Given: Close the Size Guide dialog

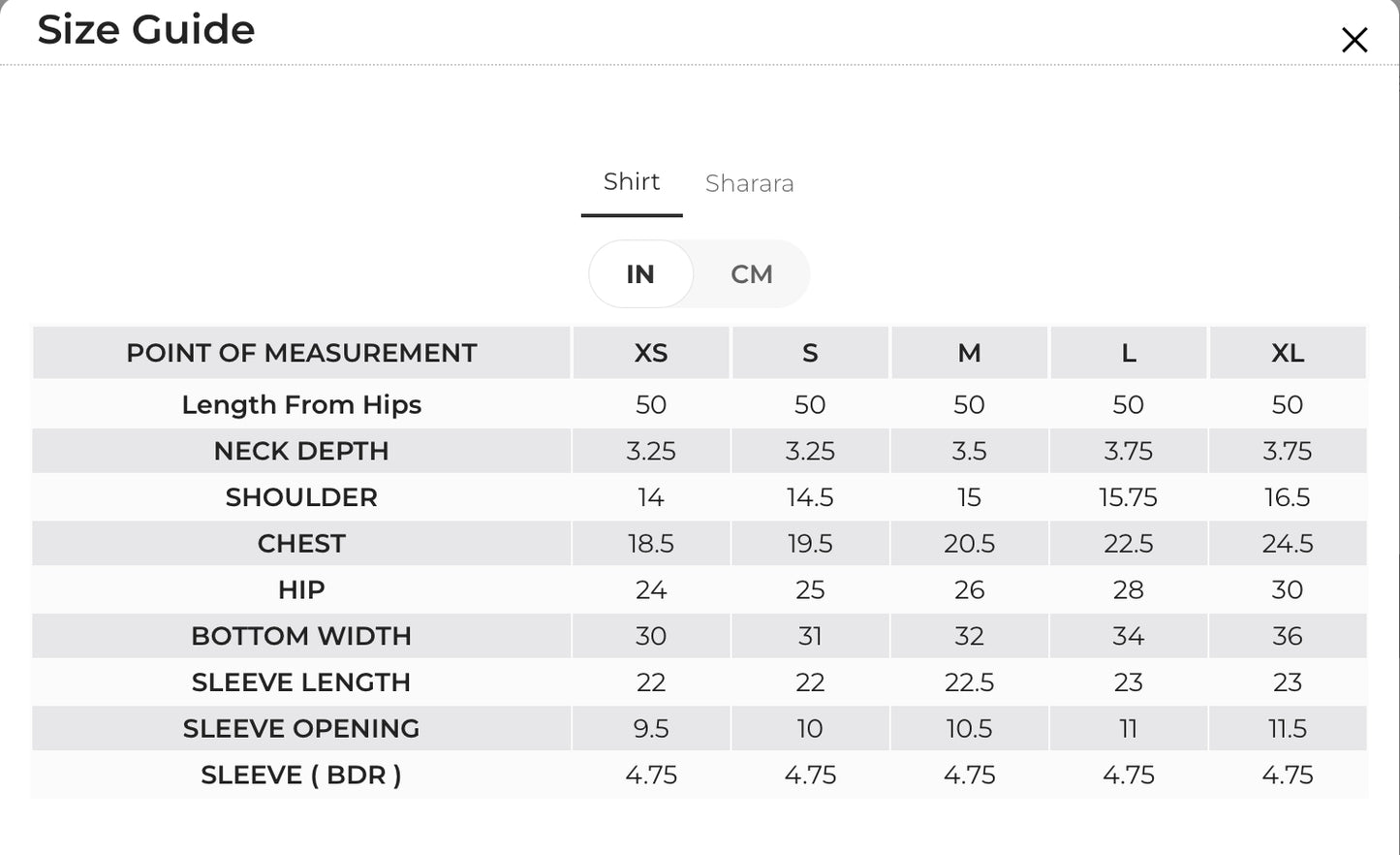Looking at the screenshot, I should [x=1353, y=40].
